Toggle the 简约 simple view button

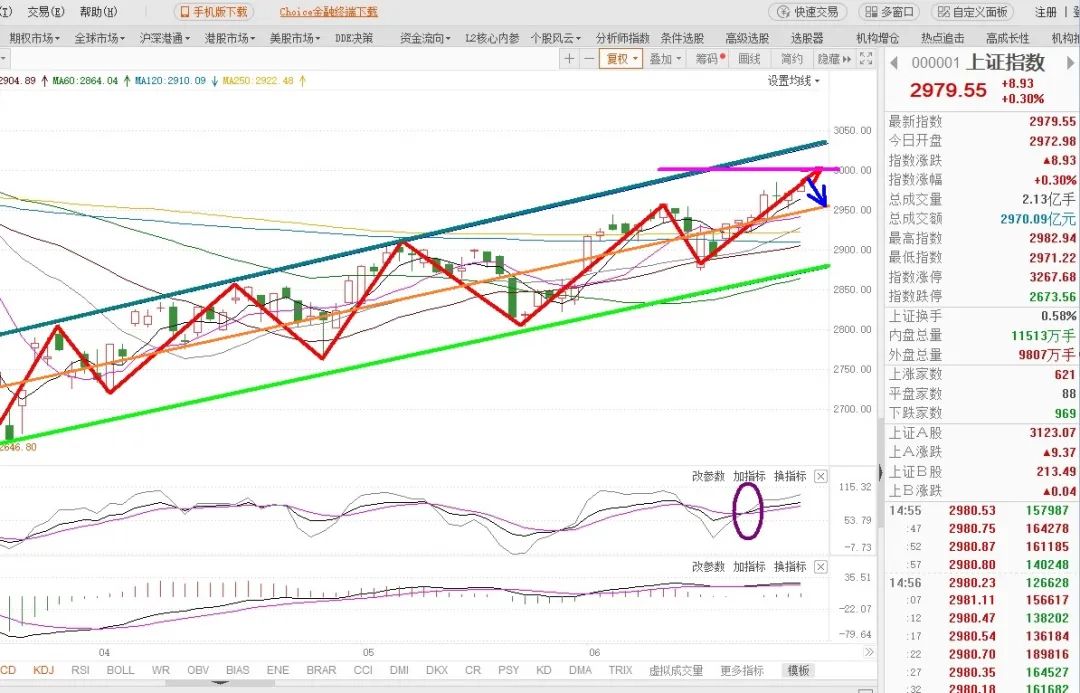[791, 59]
